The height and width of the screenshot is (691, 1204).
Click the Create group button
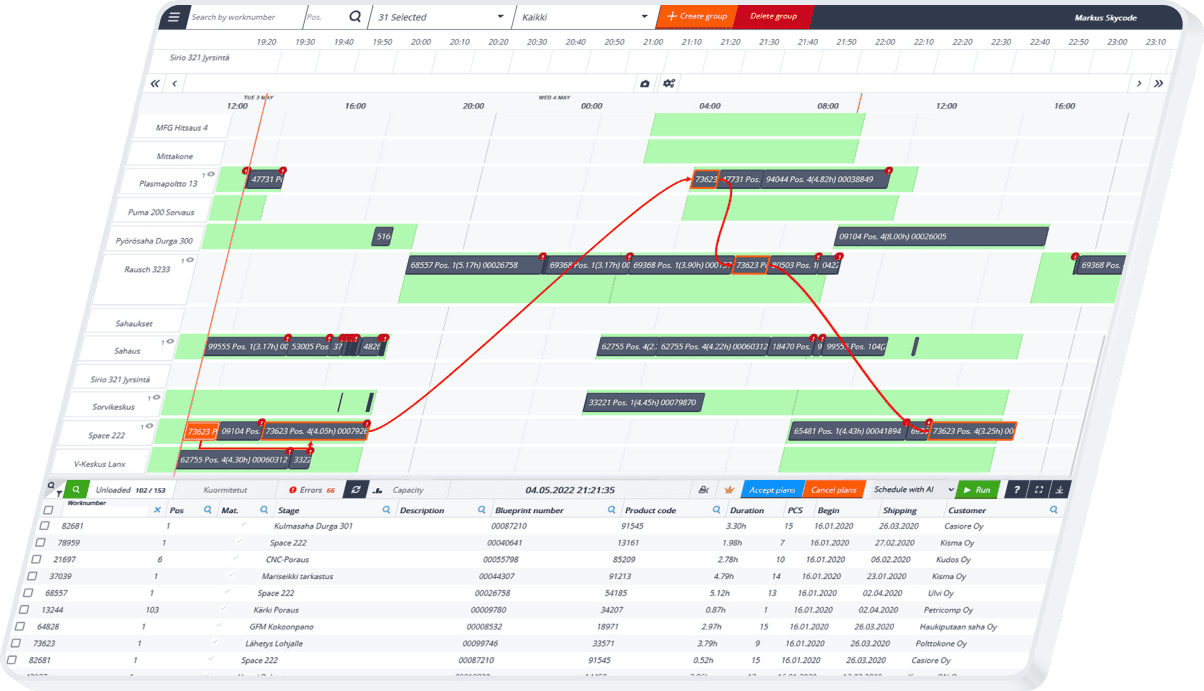tap(696, 17)
